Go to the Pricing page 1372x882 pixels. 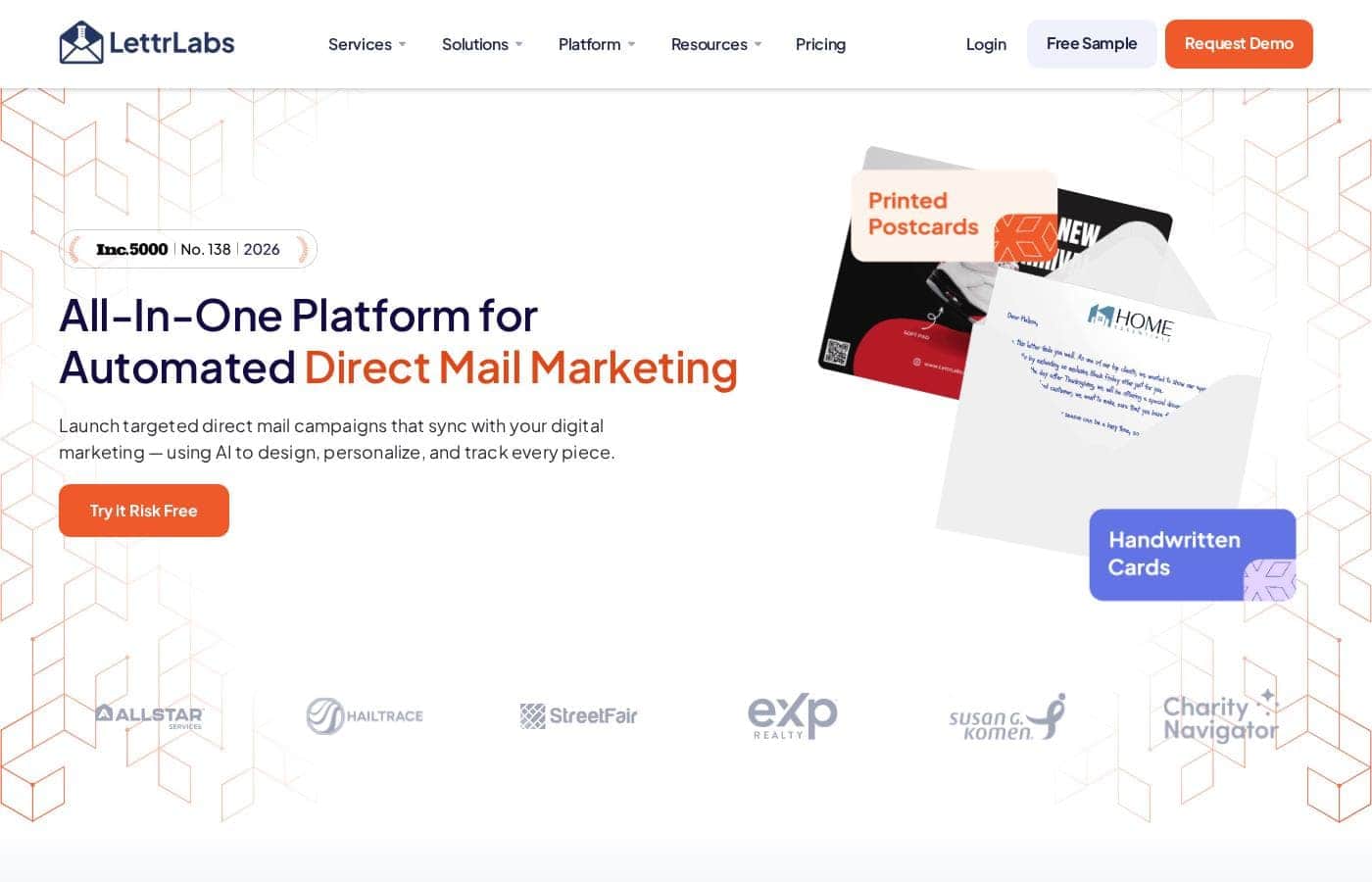coord(820,44)
